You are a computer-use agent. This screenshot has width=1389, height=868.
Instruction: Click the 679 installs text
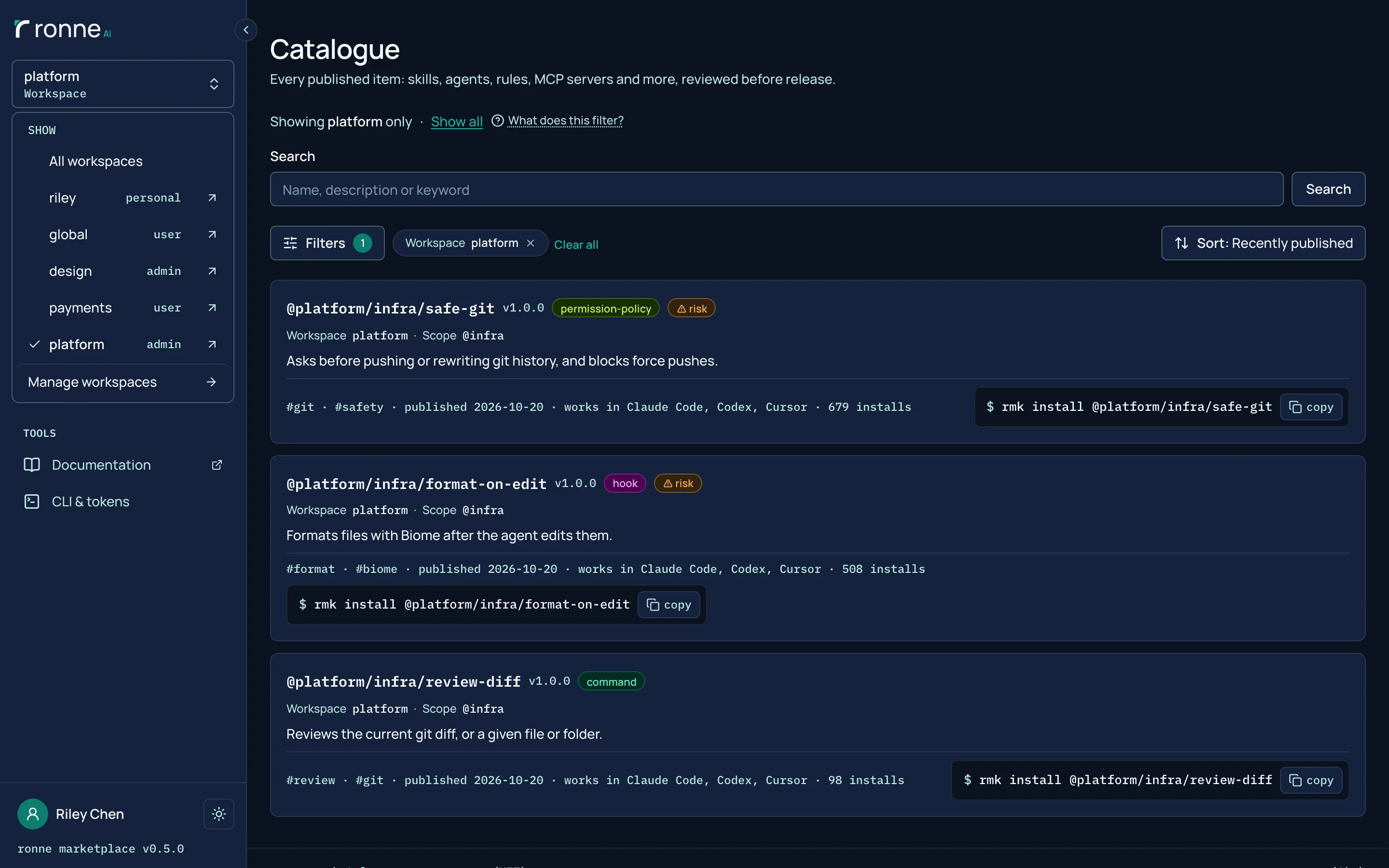(870, 407)
